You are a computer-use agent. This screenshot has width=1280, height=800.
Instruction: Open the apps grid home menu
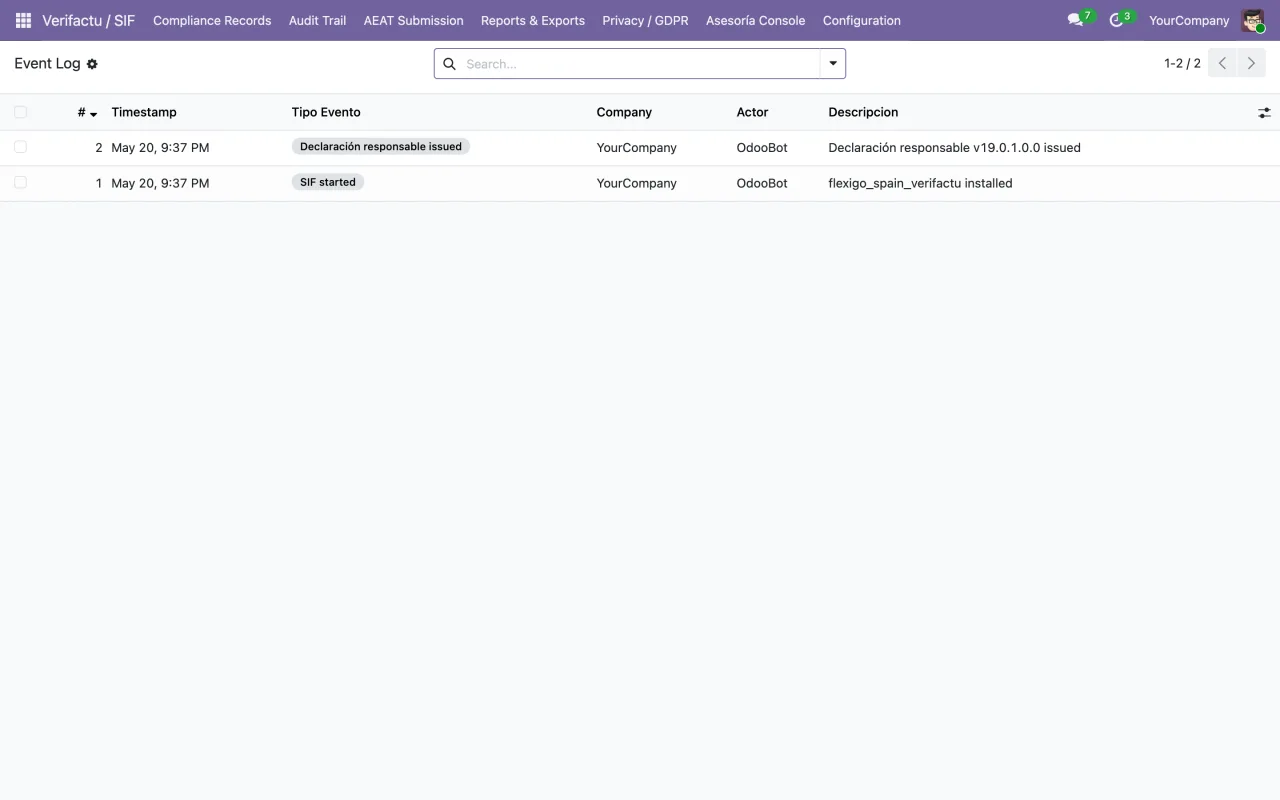pyautogui.click(x=23, y=20)
